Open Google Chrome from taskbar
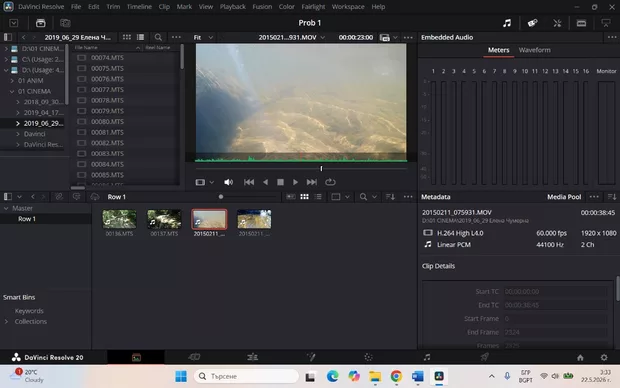 (x=396, y=376)
